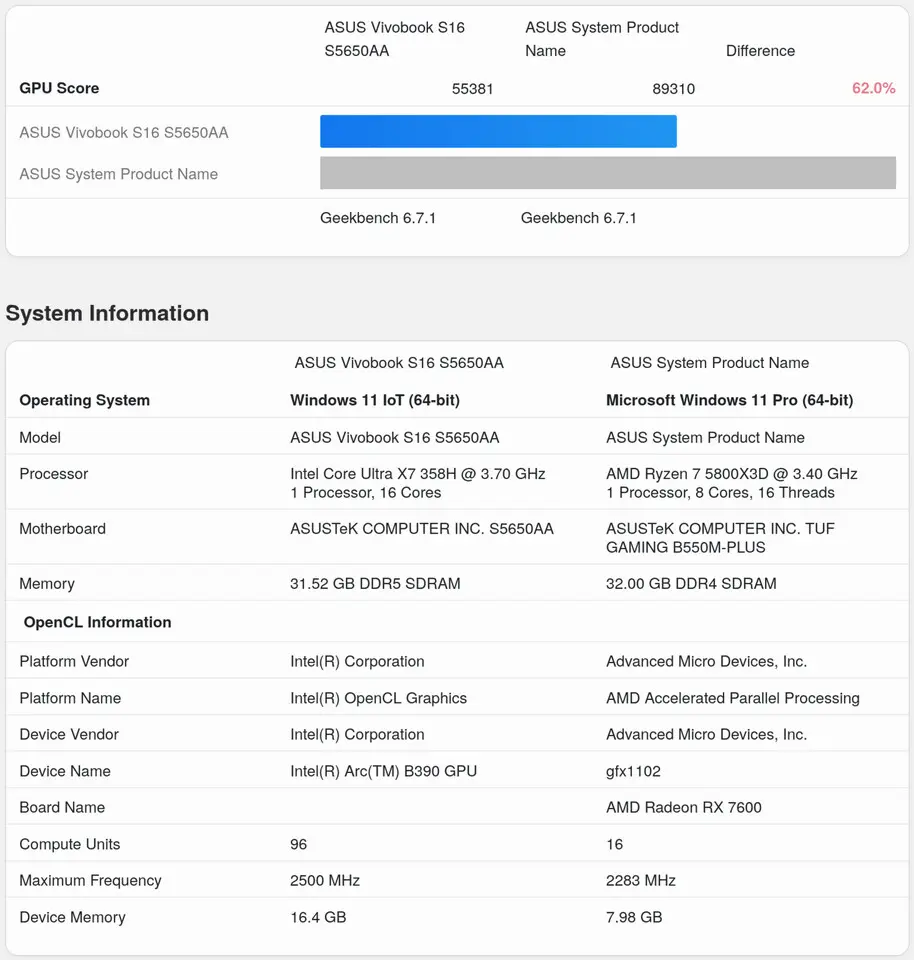This screenshot has height=960, width=914.
Task: Click the 62.0% difference value
Action: 874,88
